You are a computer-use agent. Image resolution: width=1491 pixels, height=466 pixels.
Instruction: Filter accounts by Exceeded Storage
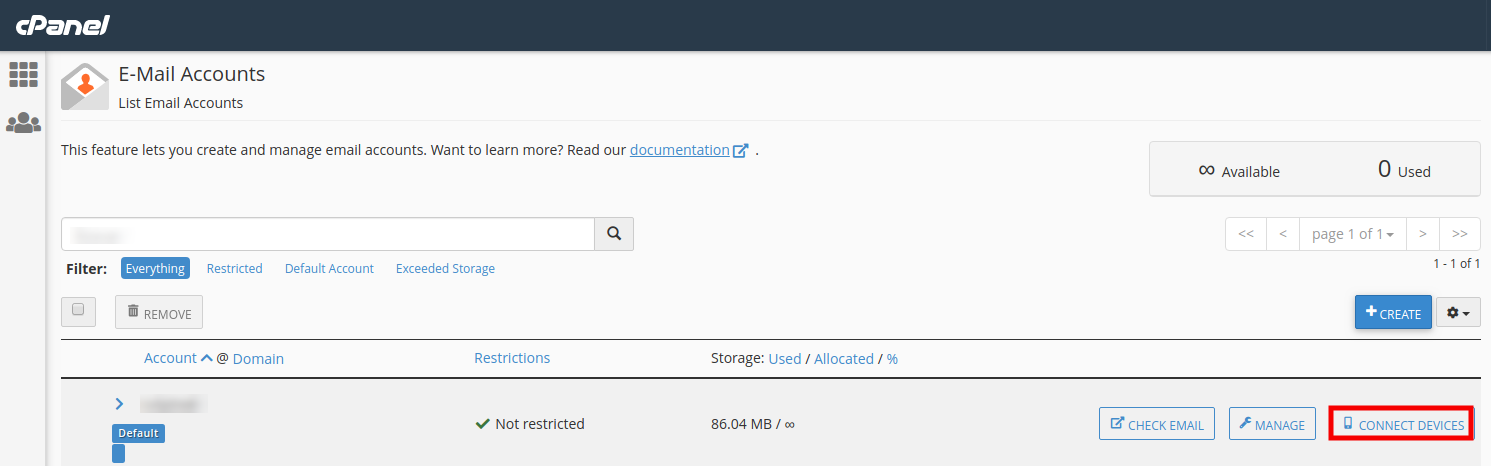point(445,269)
